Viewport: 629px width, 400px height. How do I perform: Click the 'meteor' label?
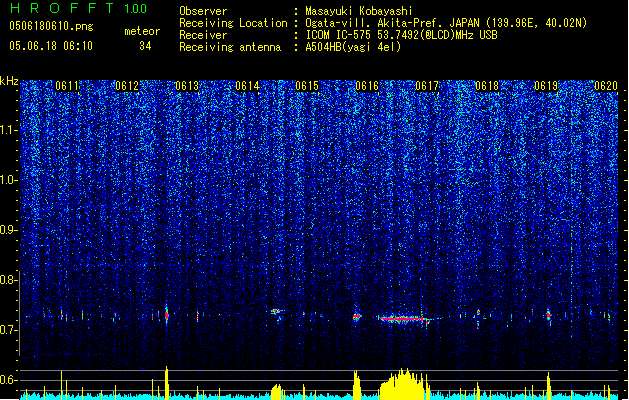tap(142, 31)
